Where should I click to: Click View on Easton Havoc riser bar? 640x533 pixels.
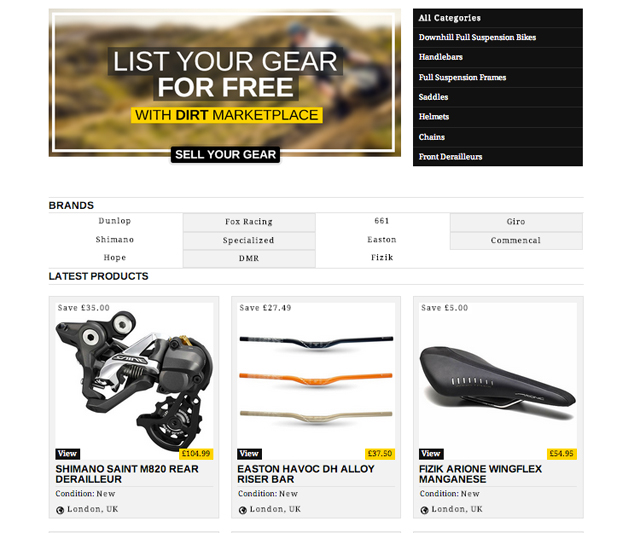249,454
